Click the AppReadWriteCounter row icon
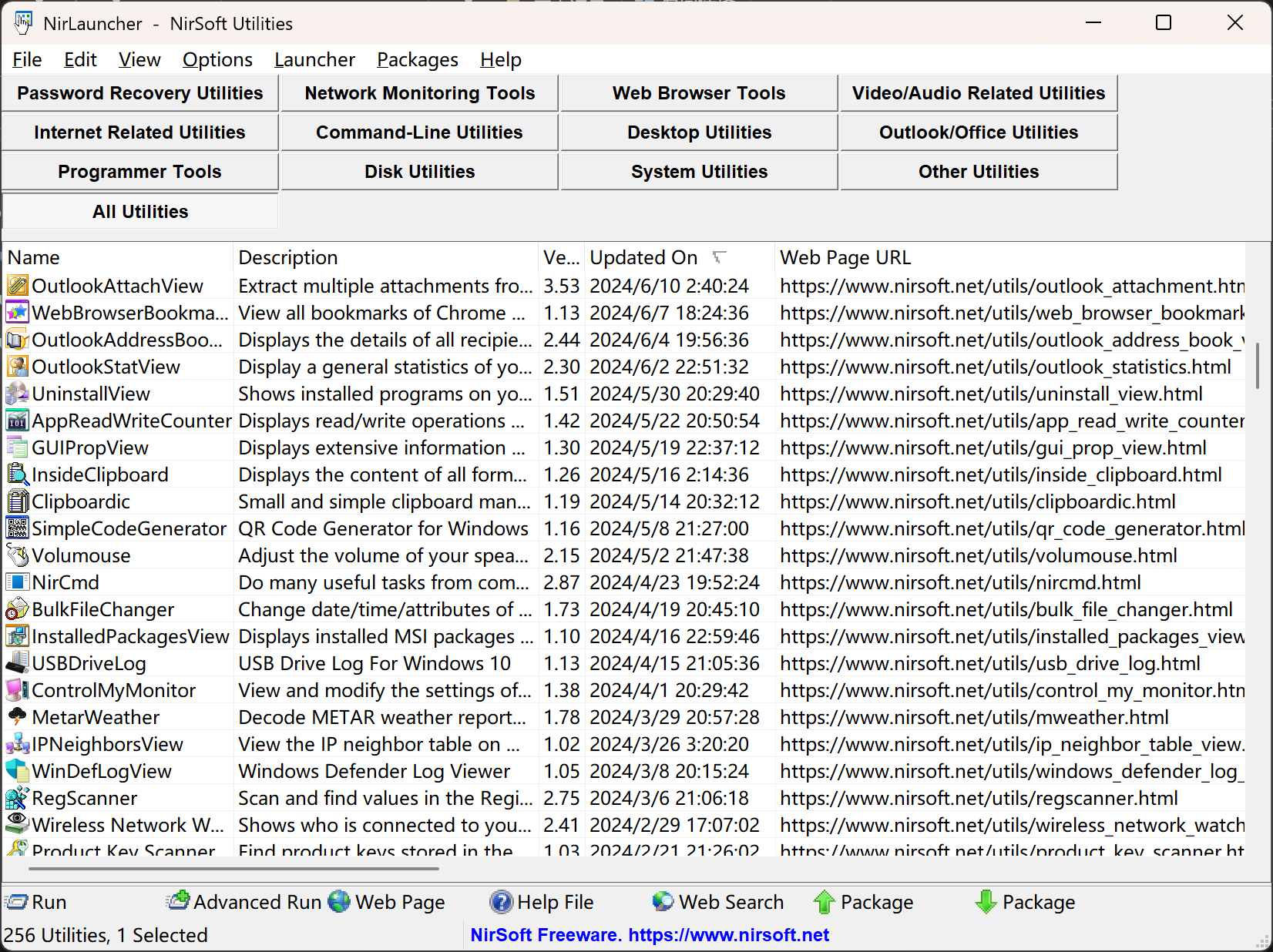The width and height of the screenshot is (1273, 952). pos(17,421)
